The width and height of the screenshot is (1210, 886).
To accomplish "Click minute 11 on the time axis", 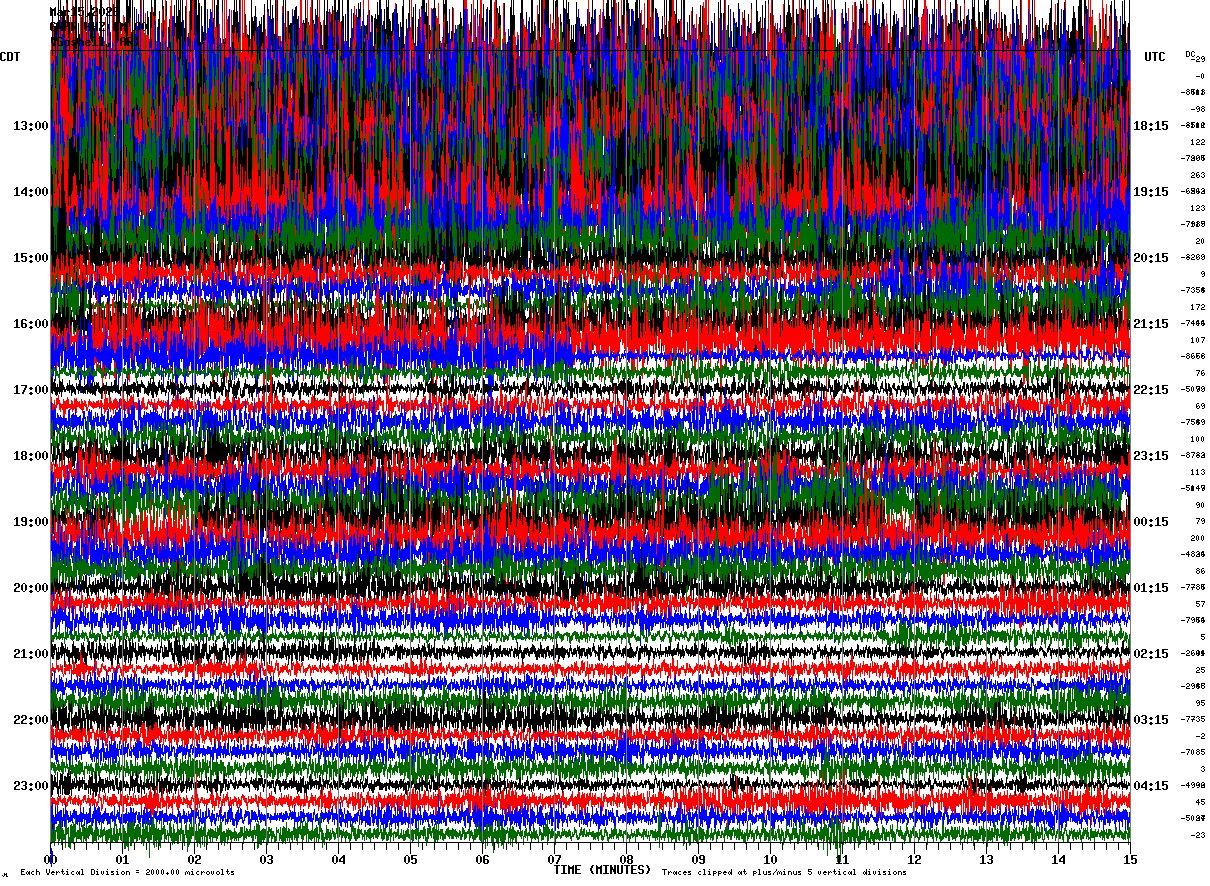I will coord(843,859).
